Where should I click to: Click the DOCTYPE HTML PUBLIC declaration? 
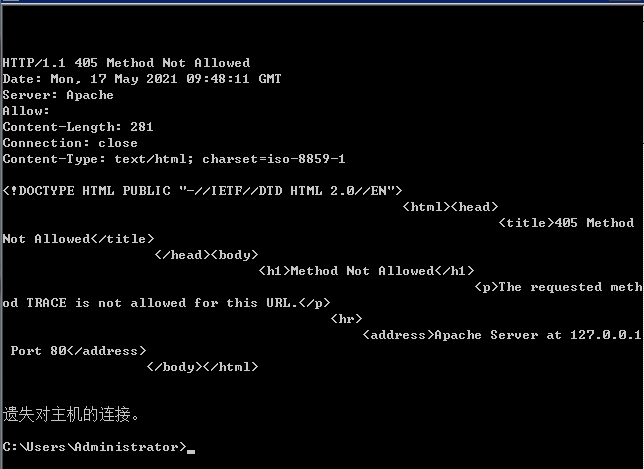coord(202,191)
